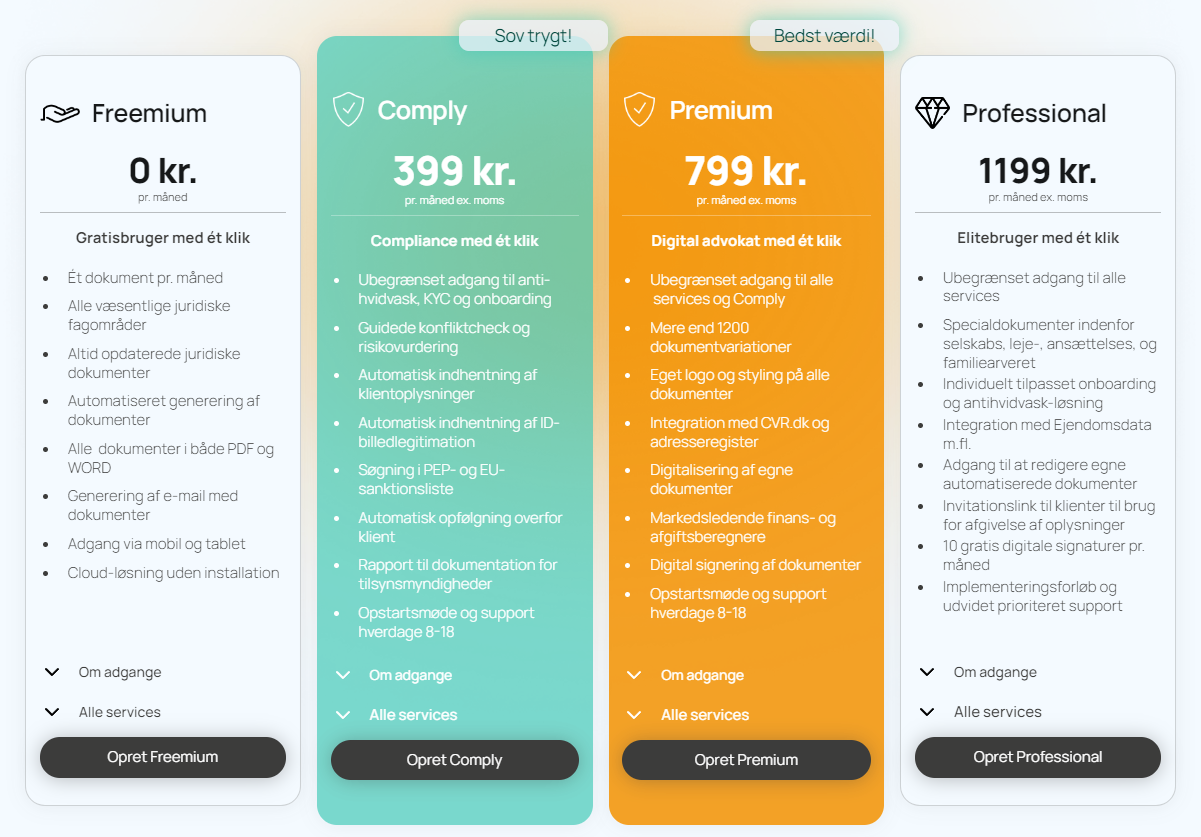The height and width of the screenshot is (837, 1201).
Task: Expand "Alle services" under Freemium
Action: click(x=122, y=711)
